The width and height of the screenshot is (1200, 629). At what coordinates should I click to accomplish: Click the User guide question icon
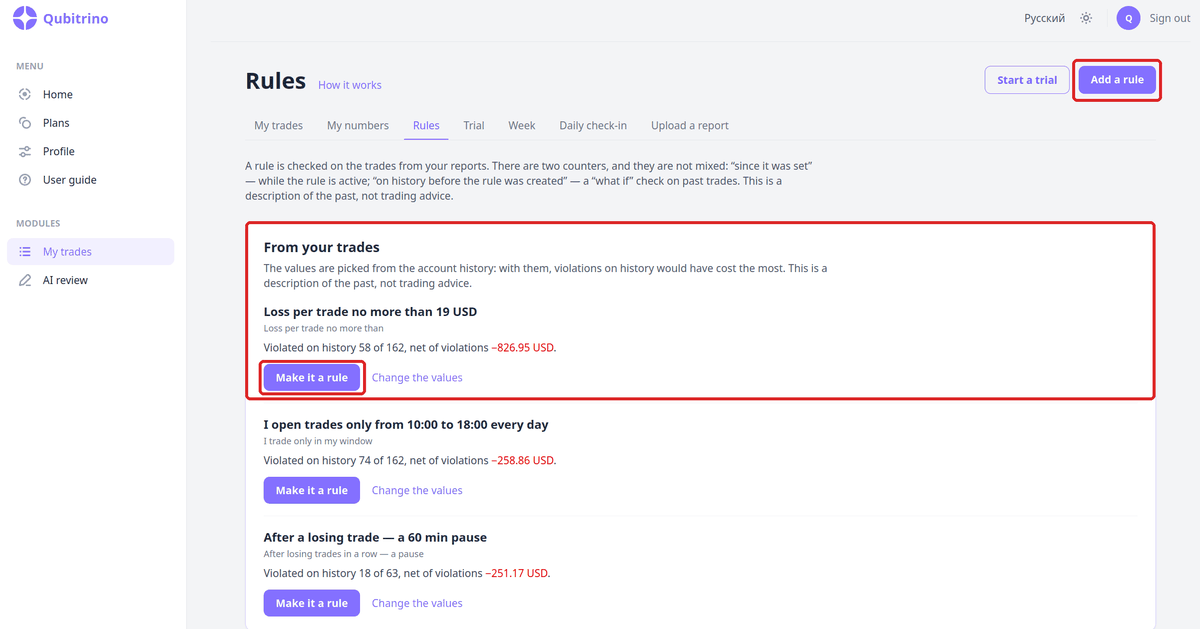pos(25,180)
